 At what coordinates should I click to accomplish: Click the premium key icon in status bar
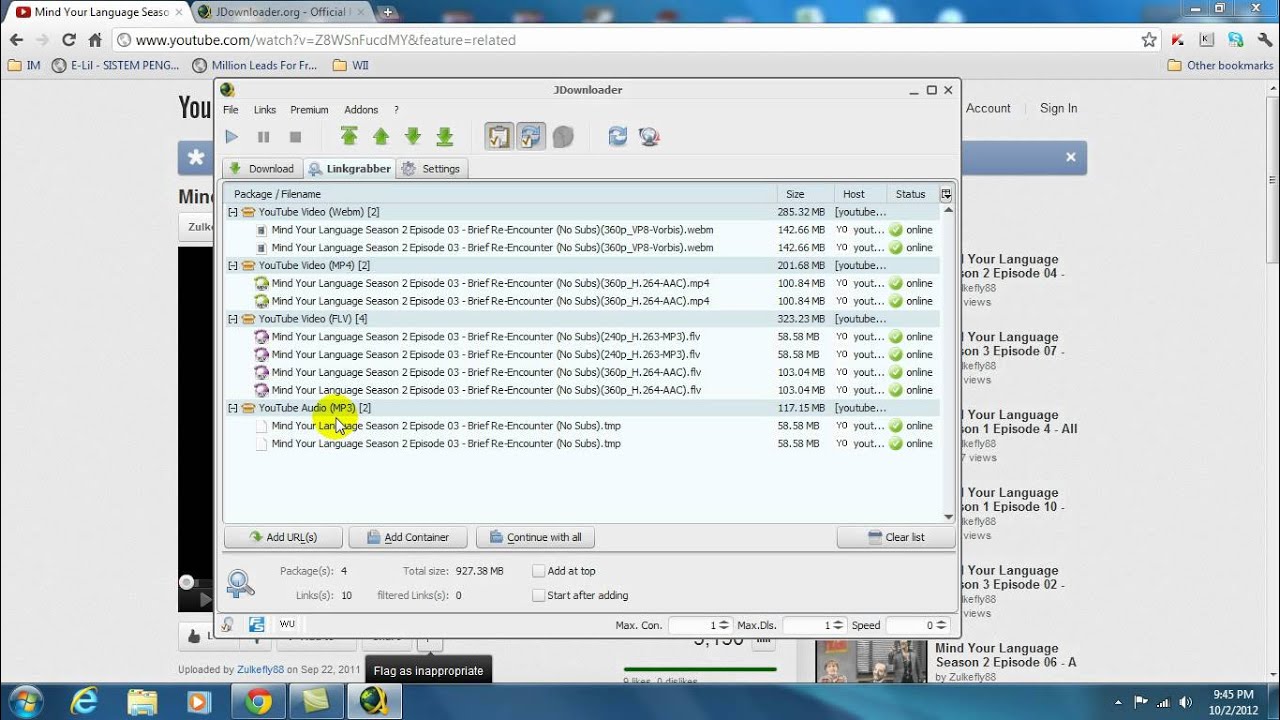tap(227, 624)
